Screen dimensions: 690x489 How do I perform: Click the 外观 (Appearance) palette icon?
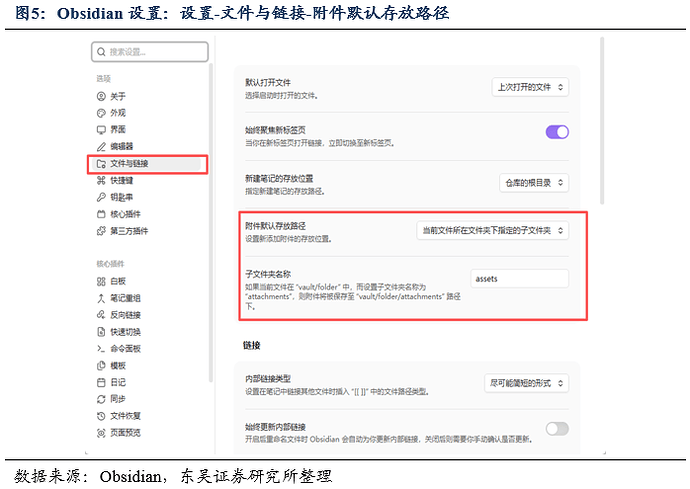[x=101, y=113]
